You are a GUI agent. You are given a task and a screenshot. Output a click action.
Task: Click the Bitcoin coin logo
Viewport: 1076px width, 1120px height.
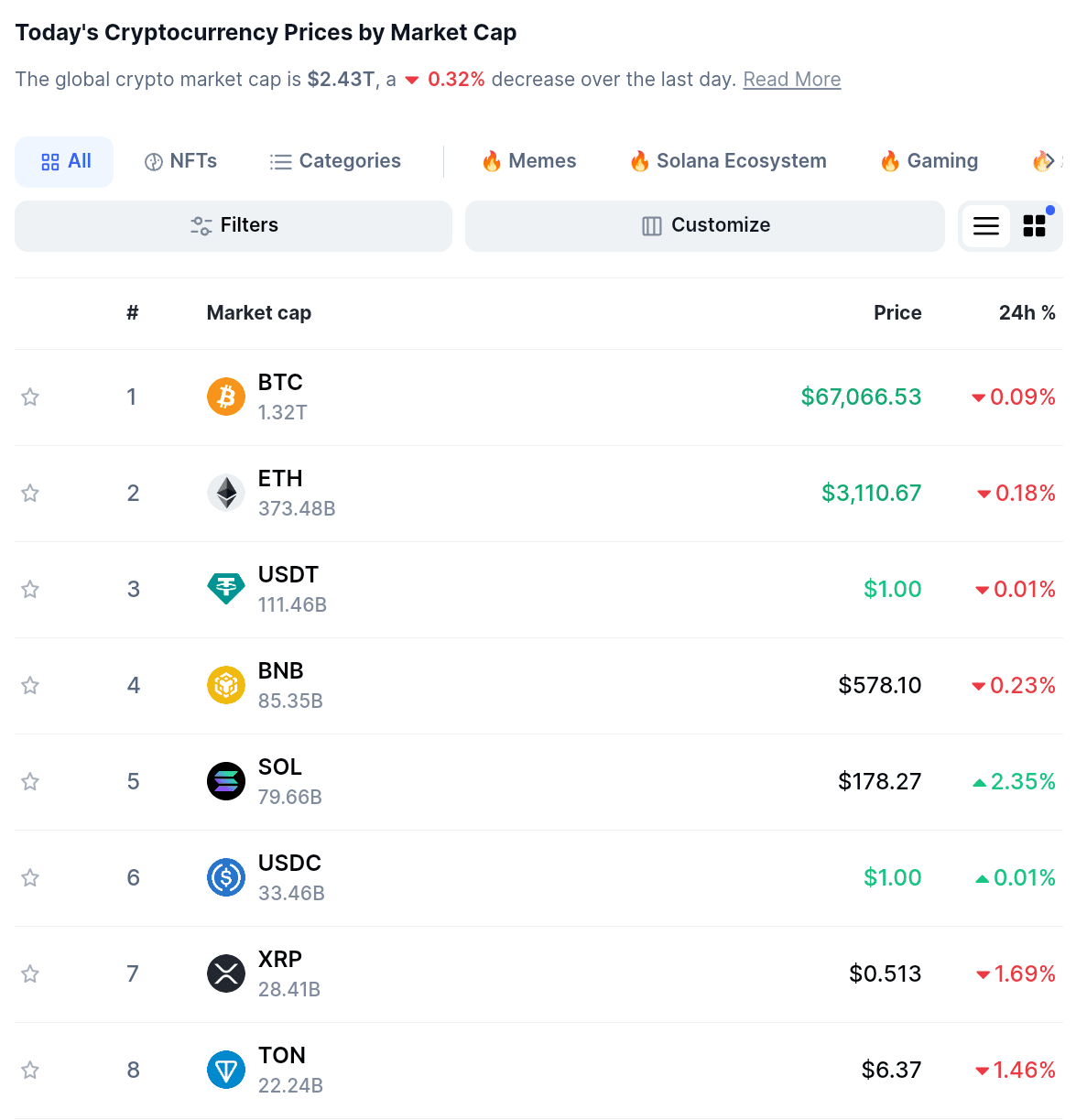pos(226,397)
